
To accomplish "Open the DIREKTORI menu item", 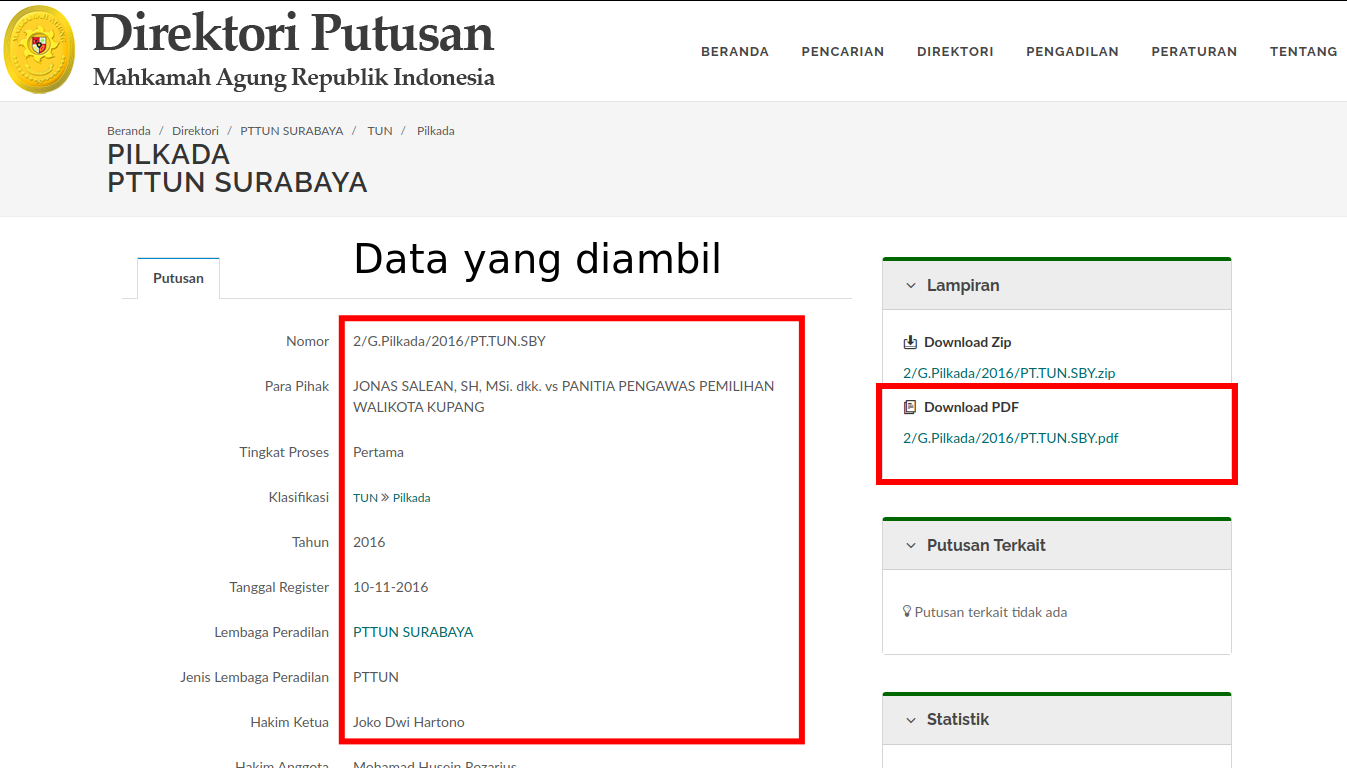I will tap(955, 51).
